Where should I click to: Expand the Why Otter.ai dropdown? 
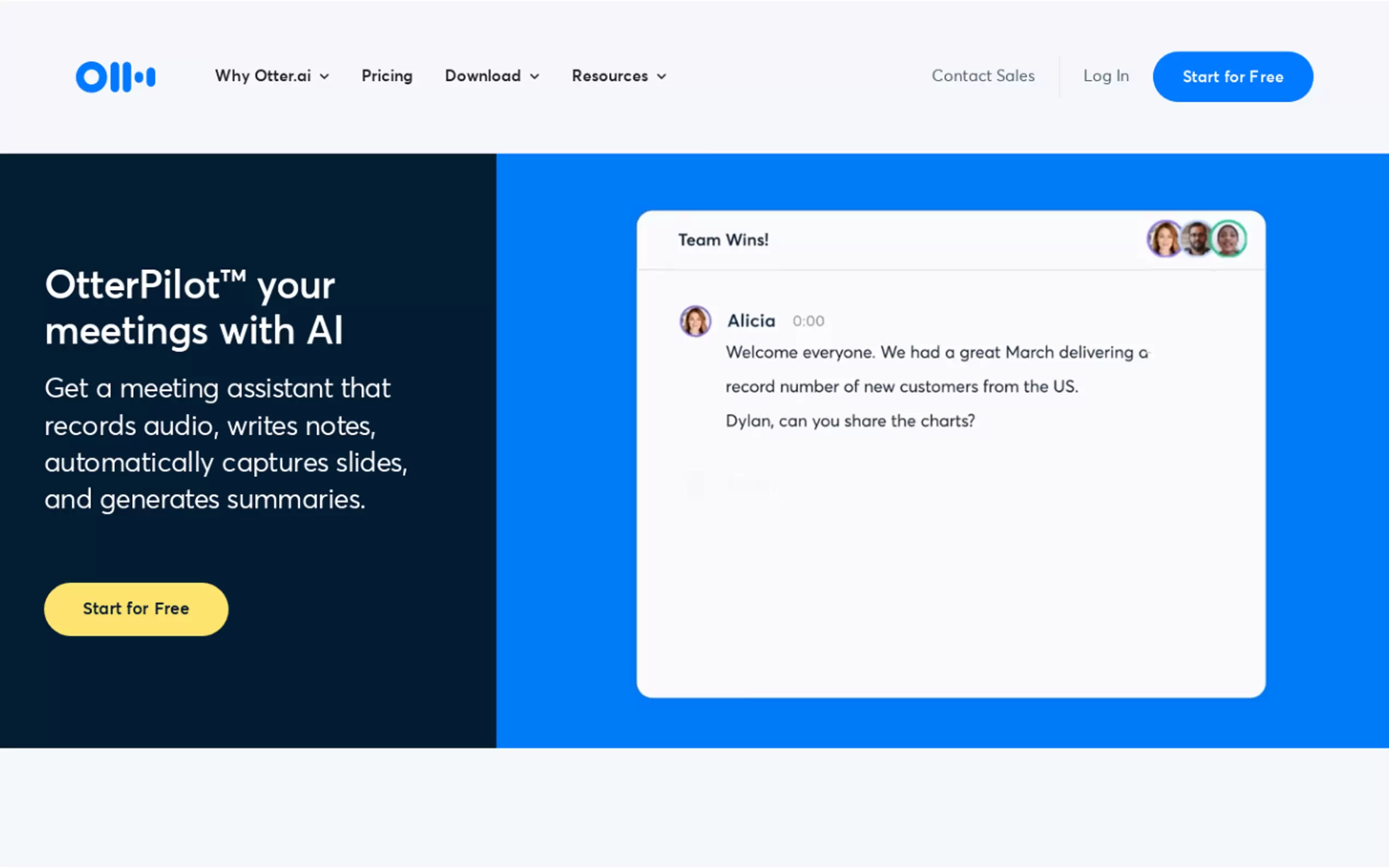click(272, 76)
